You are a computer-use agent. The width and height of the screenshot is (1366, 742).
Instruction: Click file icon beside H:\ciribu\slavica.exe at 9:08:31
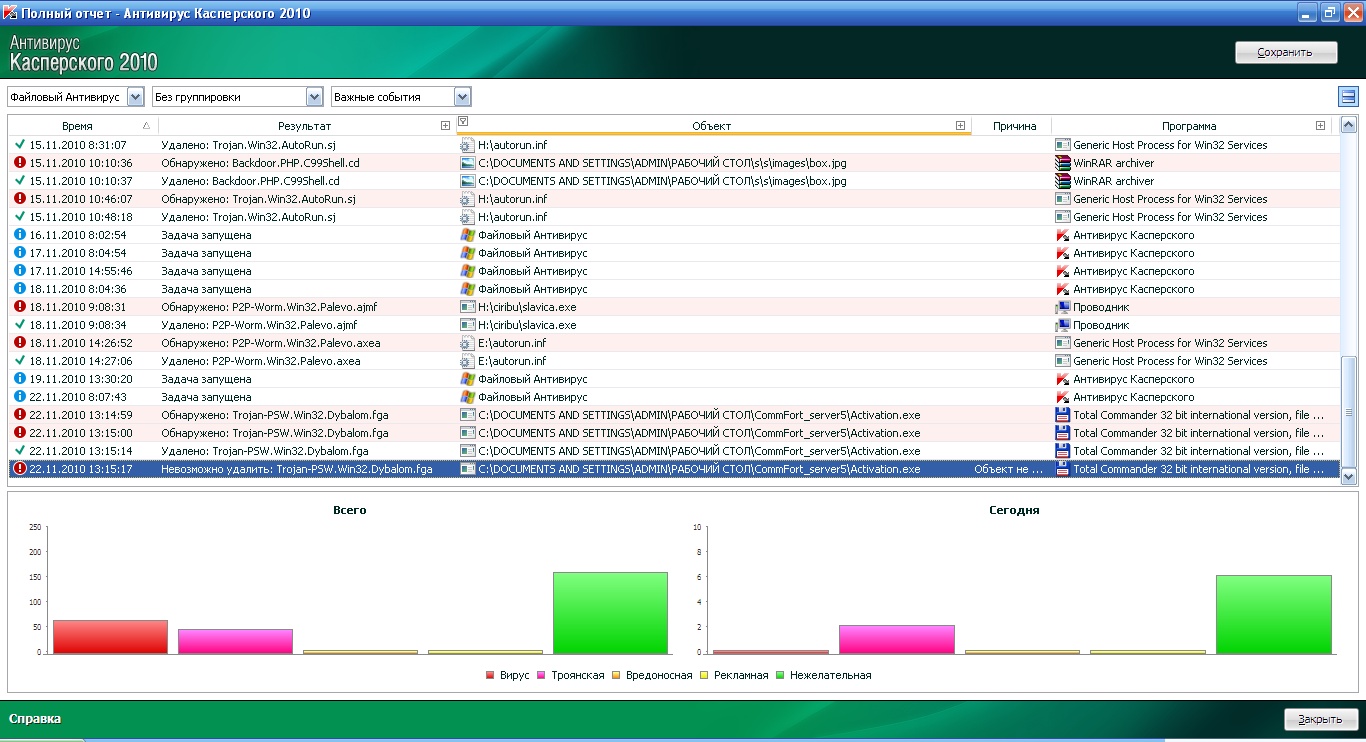pos(467,307)
